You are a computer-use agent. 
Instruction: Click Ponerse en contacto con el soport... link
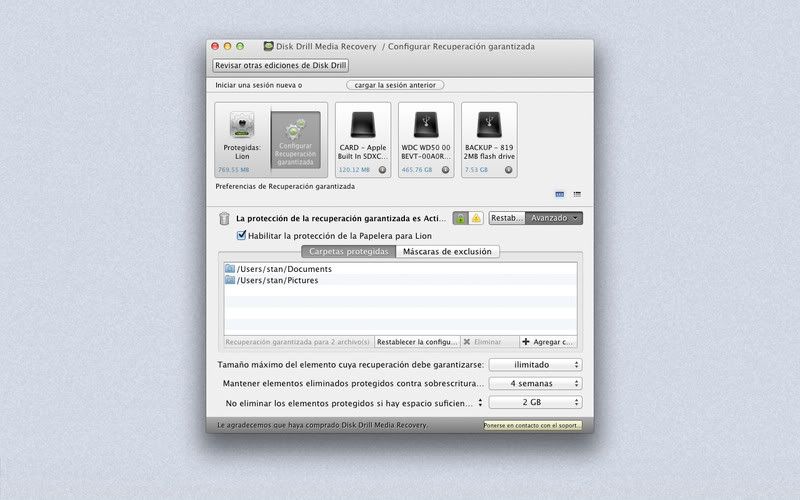tap(532, 425)
